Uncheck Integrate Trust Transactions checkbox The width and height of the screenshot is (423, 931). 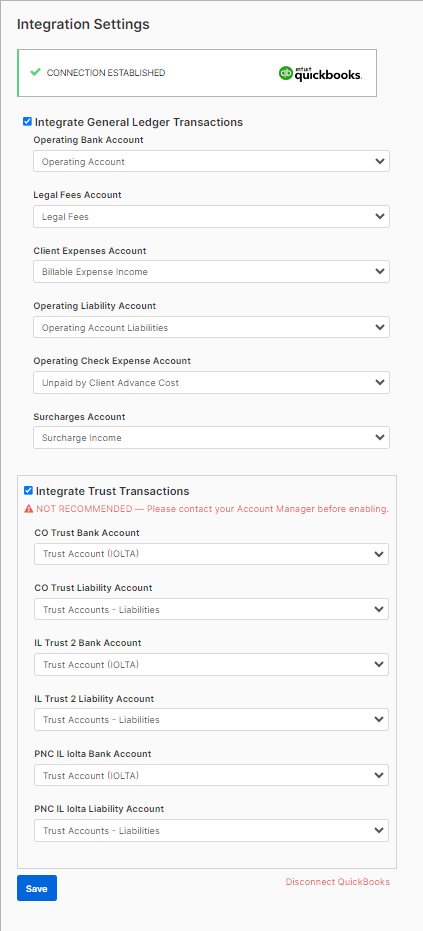[28, 490]
